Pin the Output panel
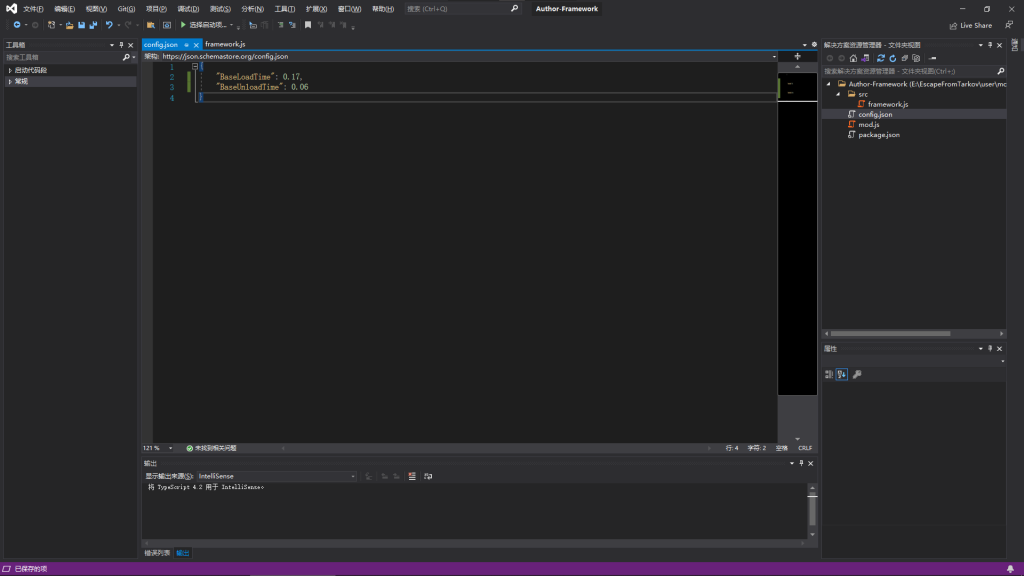The image size is (1024, 576). click(x=801, y=463)
